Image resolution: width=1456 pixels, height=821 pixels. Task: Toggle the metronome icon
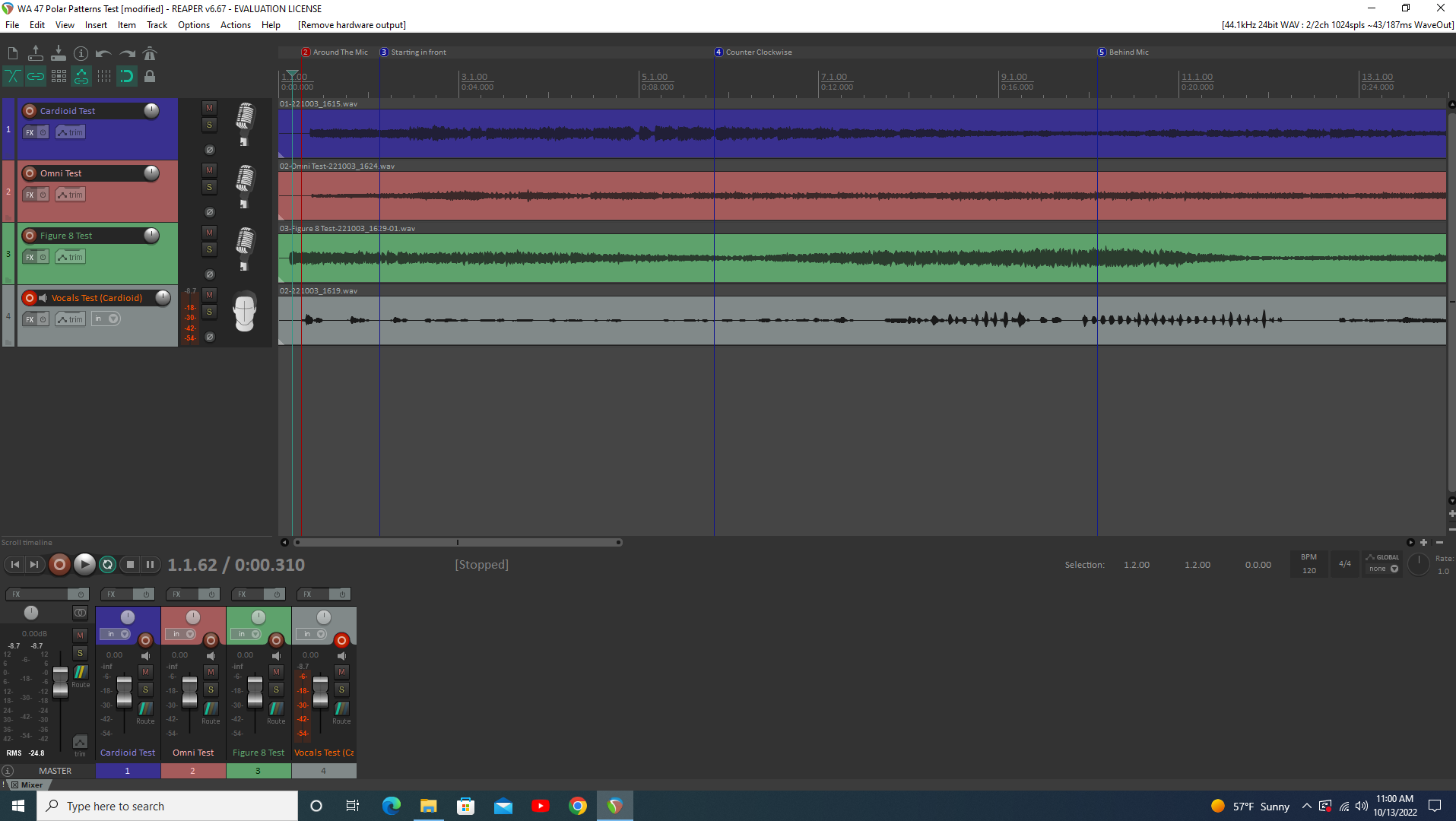point(150,53)
